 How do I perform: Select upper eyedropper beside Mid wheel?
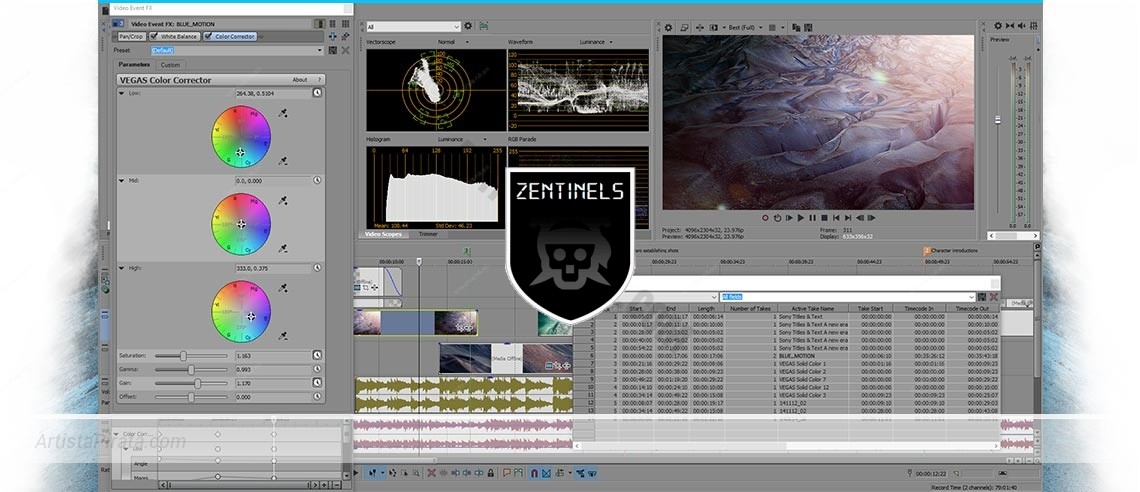283,201
